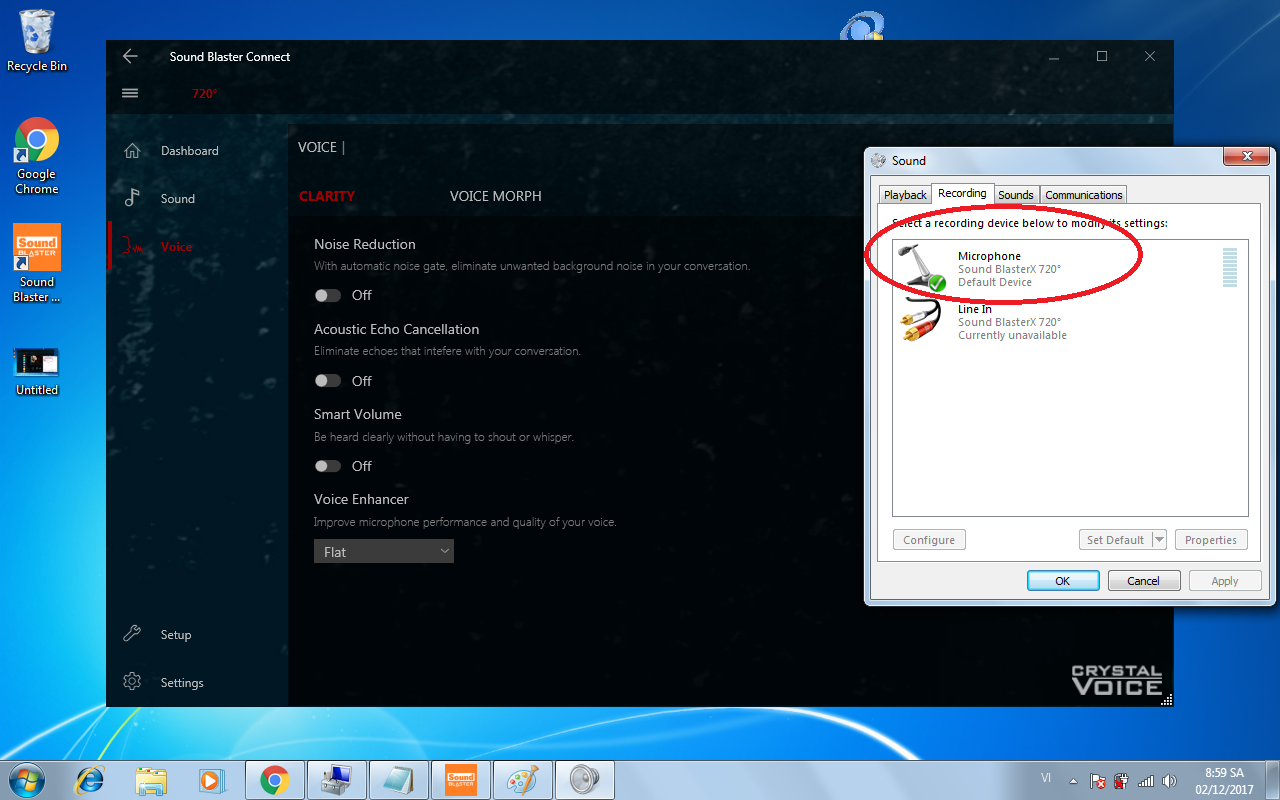Select the Google Chrome desktop shortcut
The height and width of the screenshot is (800, 1280).
[37, 156]
